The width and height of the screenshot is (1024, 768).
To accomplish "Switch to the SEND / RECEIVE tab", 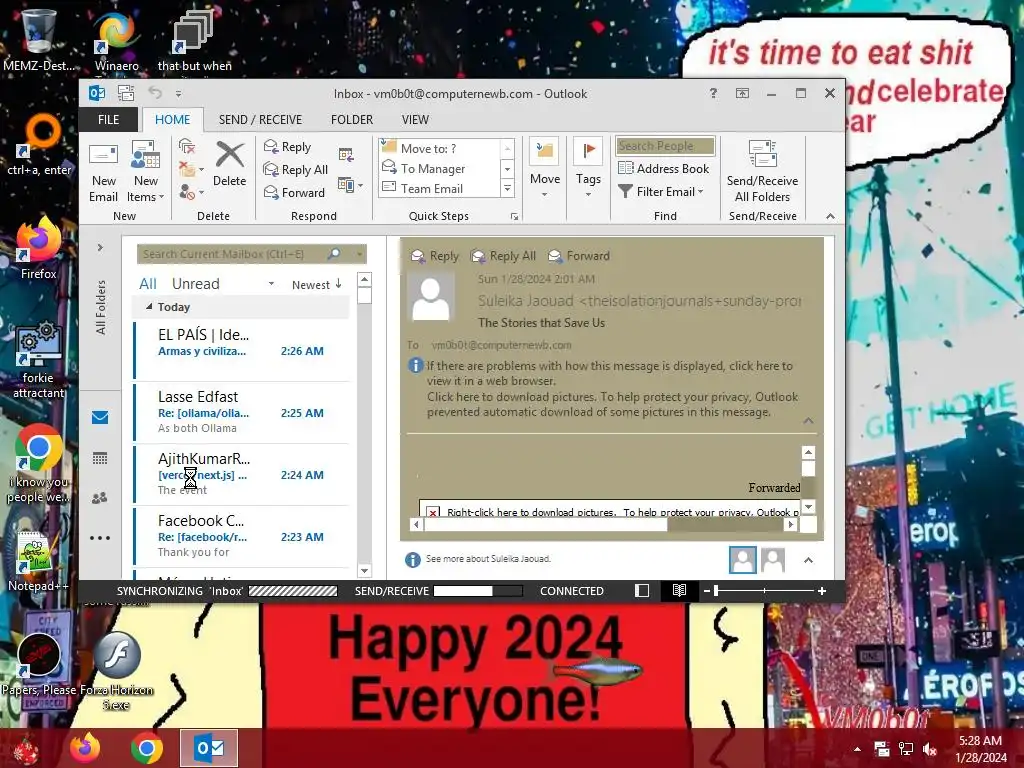I will click(260, 120).
